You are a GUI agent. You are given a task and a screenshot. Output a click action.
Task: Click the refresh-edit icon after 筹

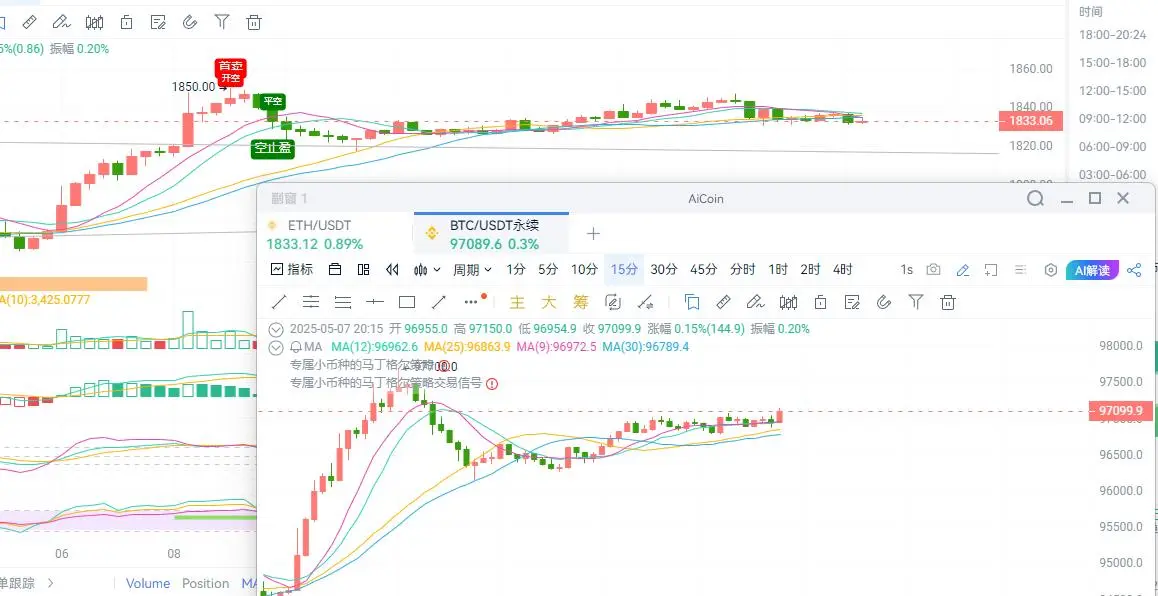pyautogui.click(x=612, y=301)
